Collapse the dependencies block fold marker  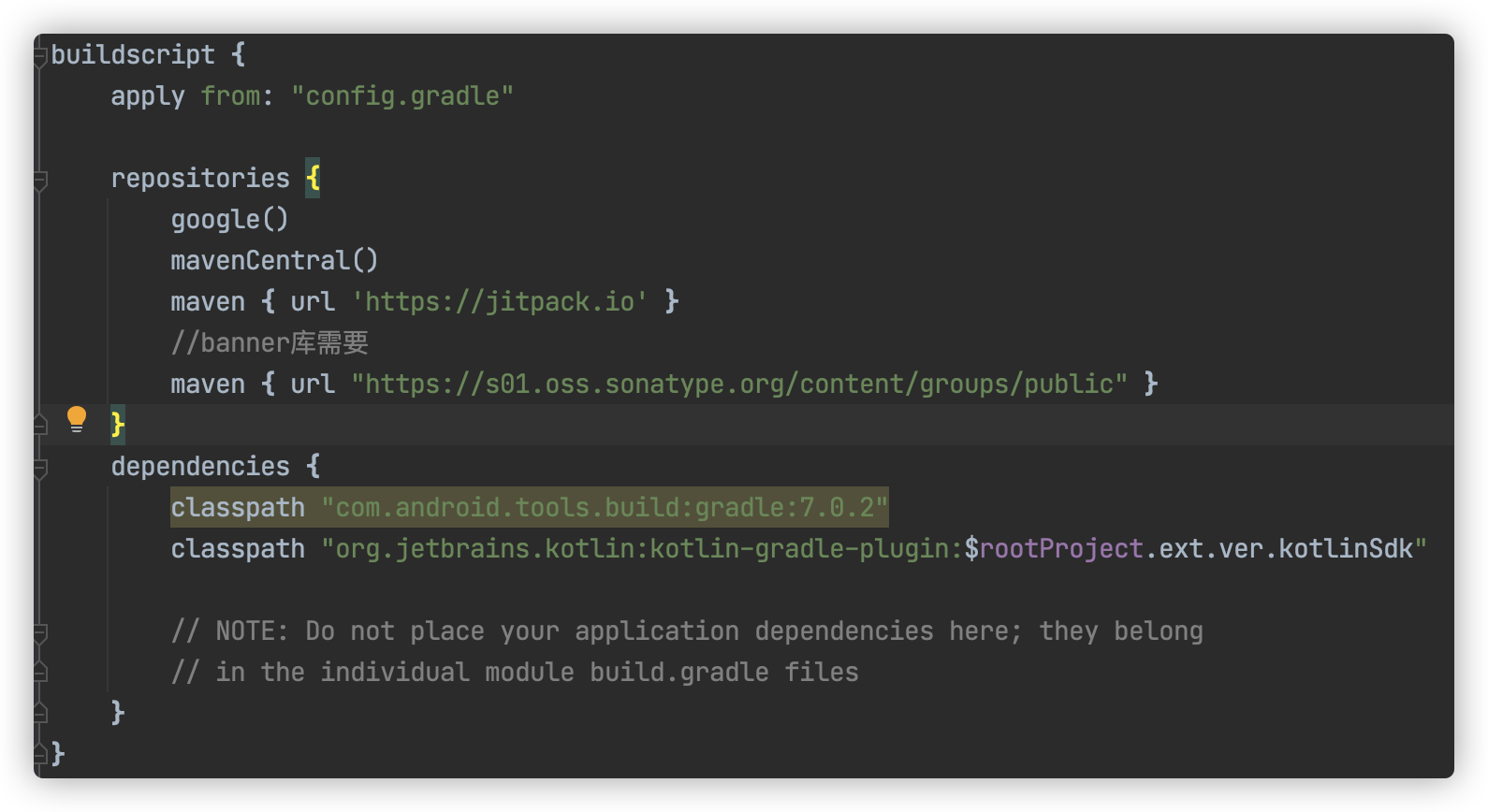coord(40,468)
